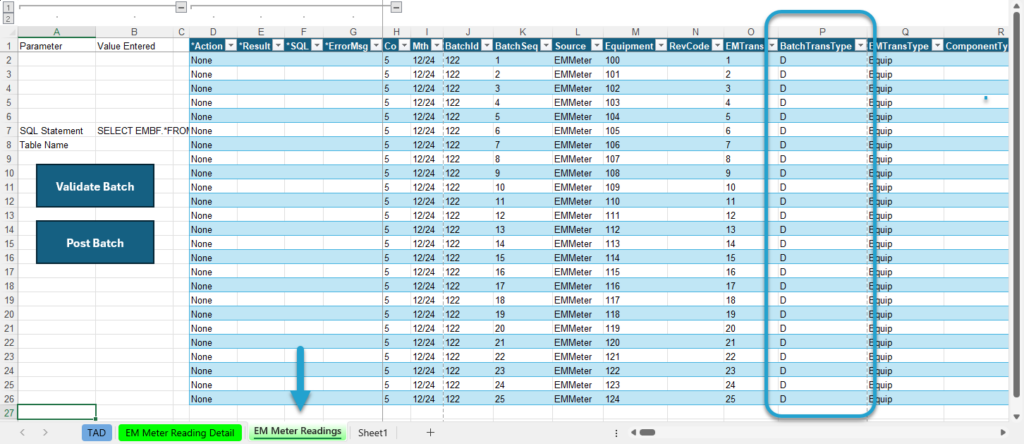Click the tab bar options dots icon
Viewport: 1024px width, 444px height.
[x=616, y=432]
